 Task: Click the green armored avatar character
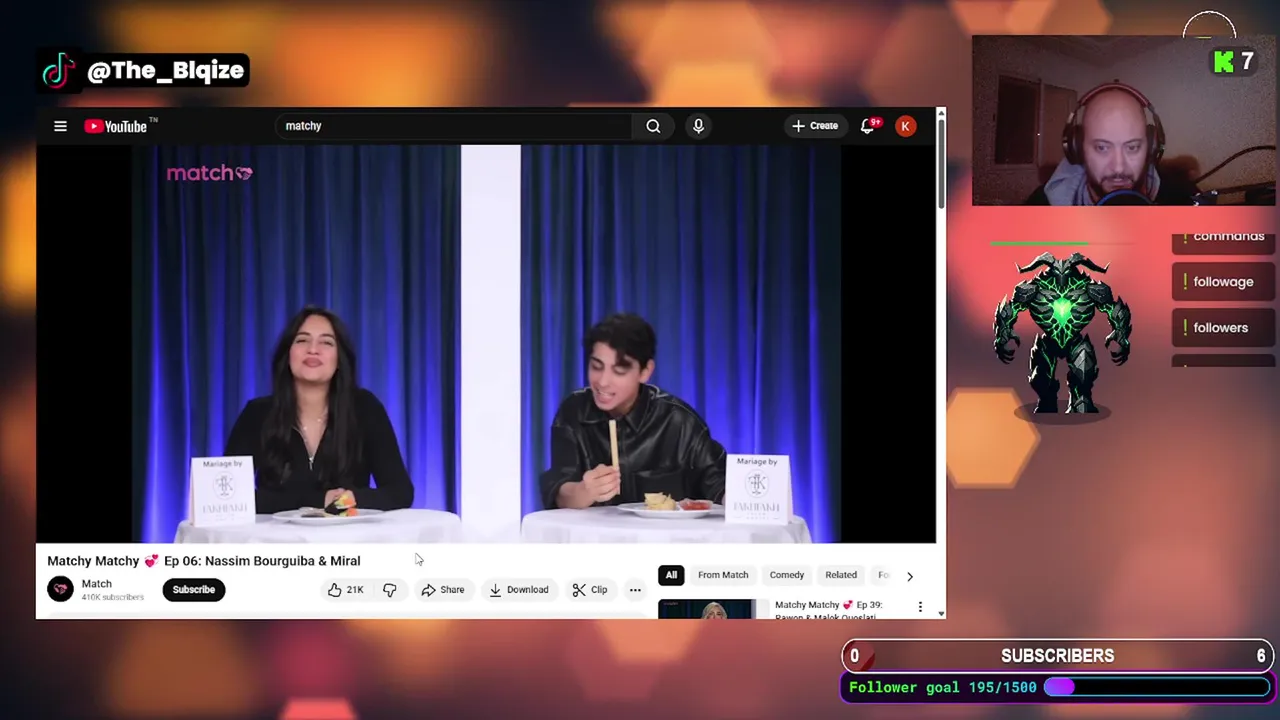point(1062,335)
